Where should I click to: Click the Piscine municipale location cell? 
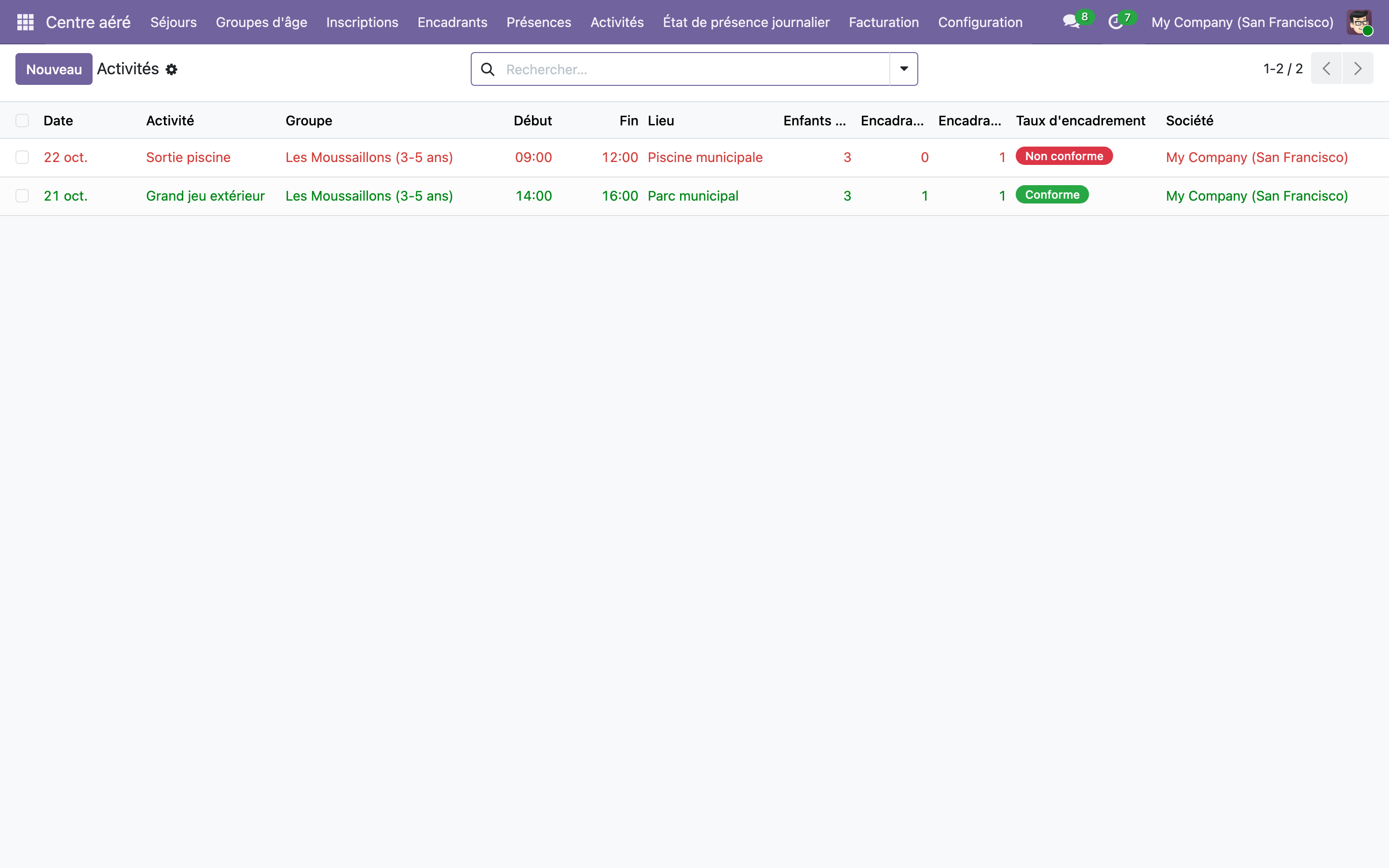[x=705, y=157]
